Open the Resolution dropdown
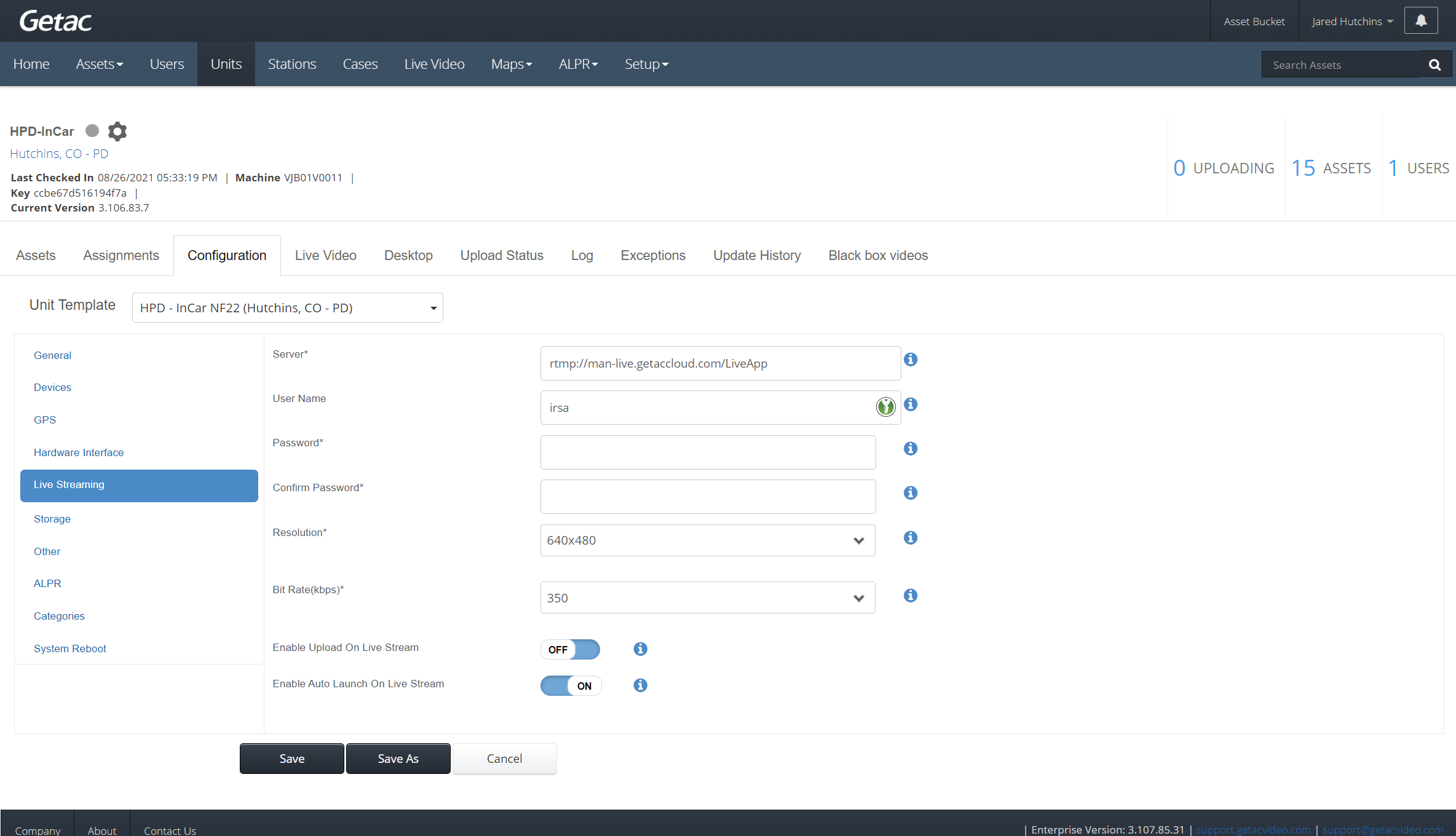This screenshot has width=1456, height=836. click(x=708, y=540)
